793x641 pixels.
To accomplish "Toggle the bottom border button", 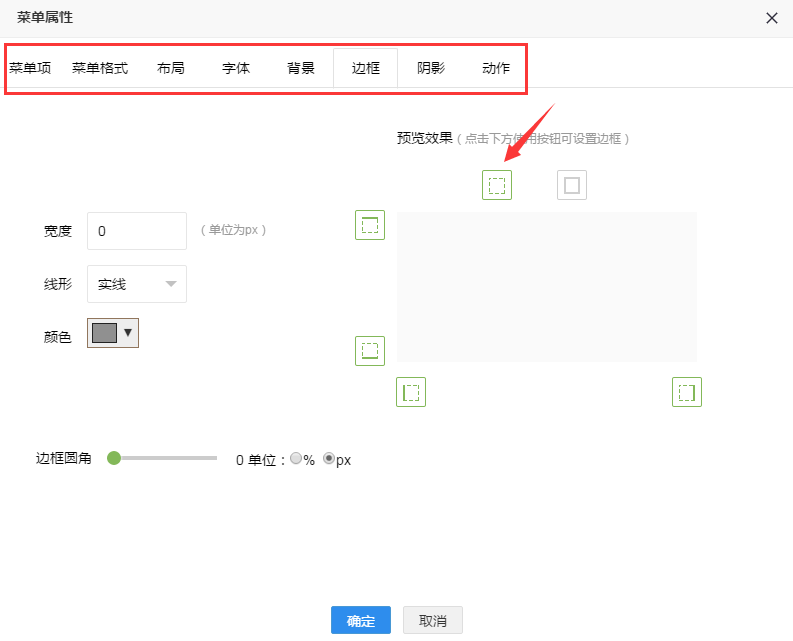I will [x=370, y=351].
